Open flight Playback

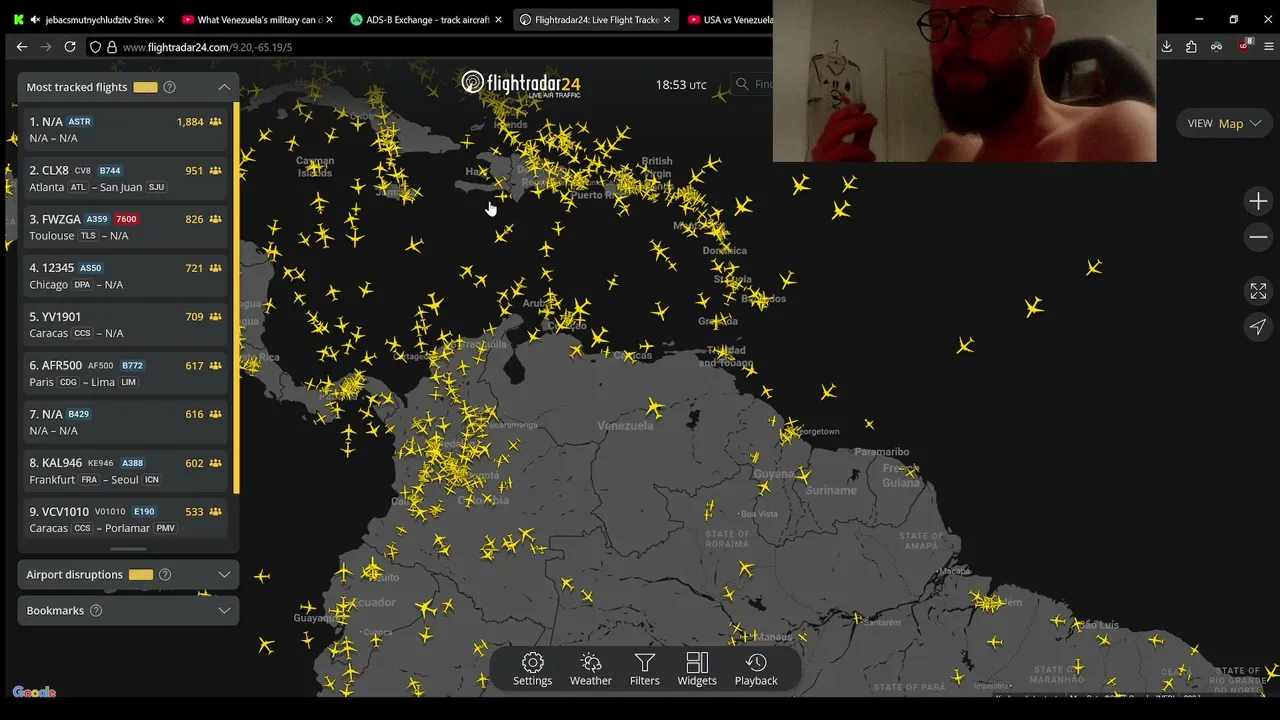pos(756,669)
